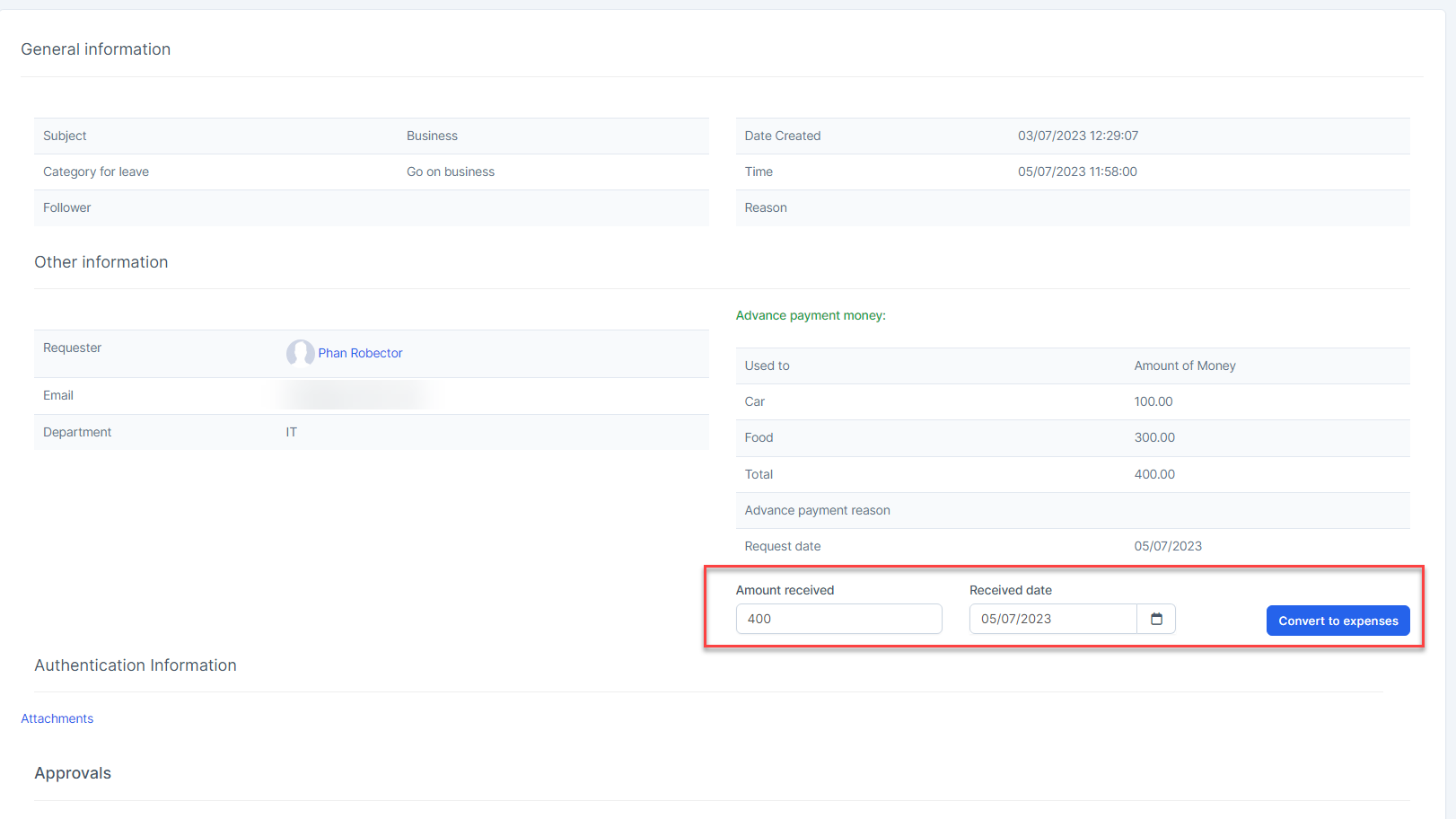Viewport: 1456px width, 819px height.
Task: Click the Date Created timestamp value
Action: [1078, 136]
